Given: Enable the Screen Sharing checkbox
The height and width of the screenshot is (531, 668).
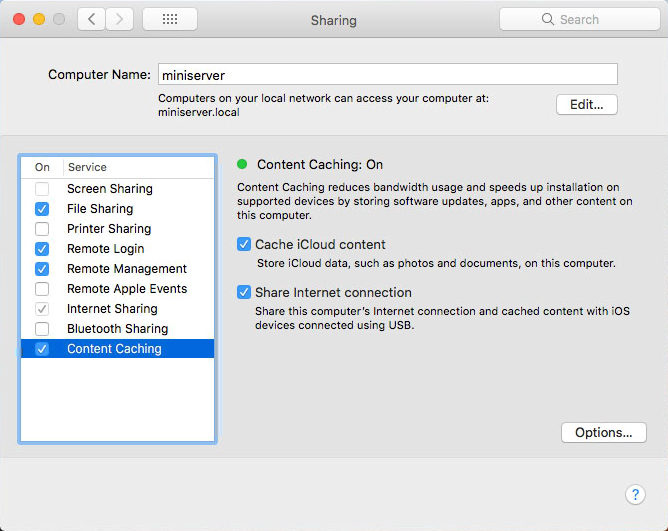Looking at the screenshot, I should (x=42, y=189).
